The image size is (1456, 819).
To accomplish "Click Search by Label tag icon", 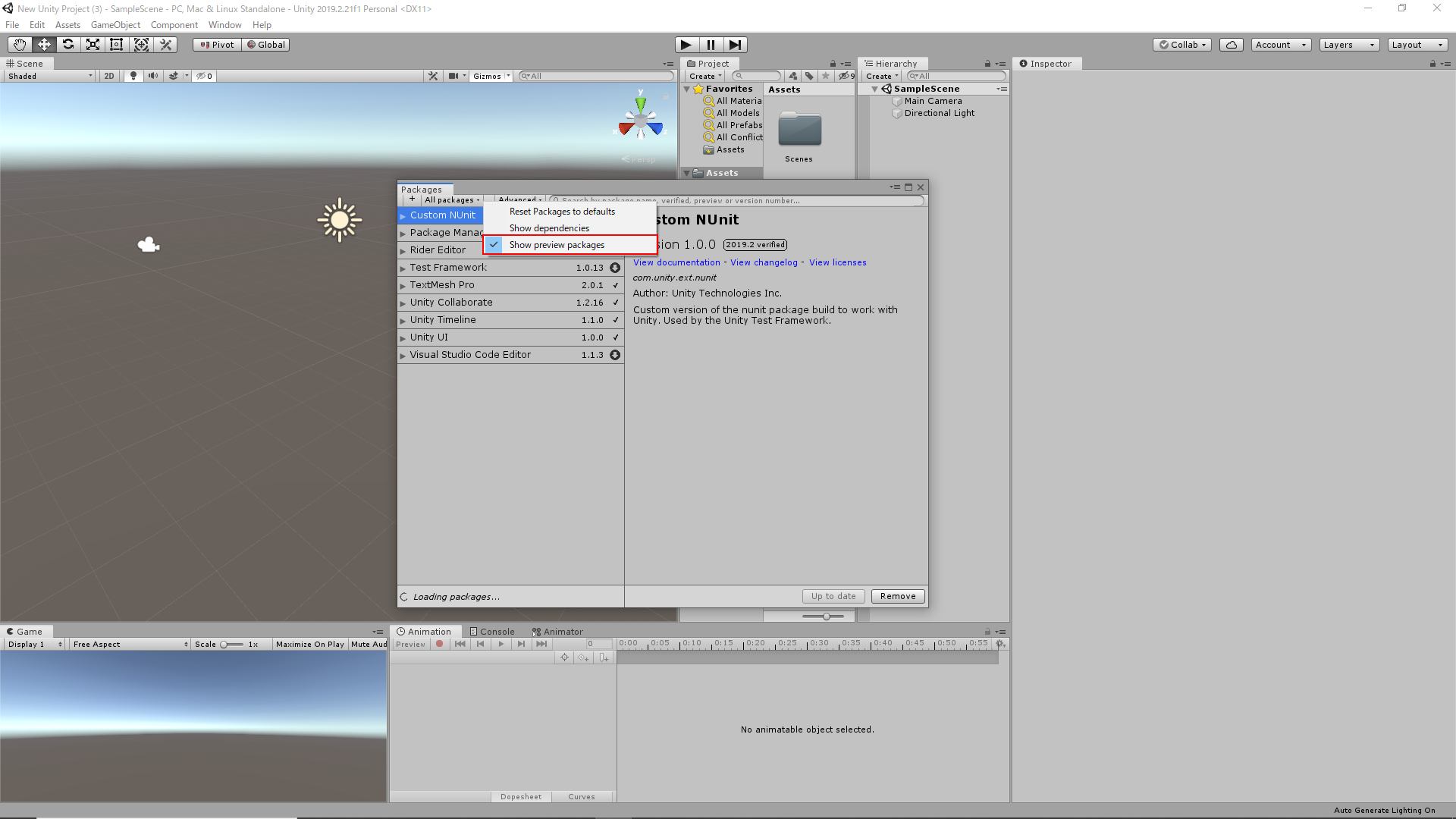I will 809,76.
